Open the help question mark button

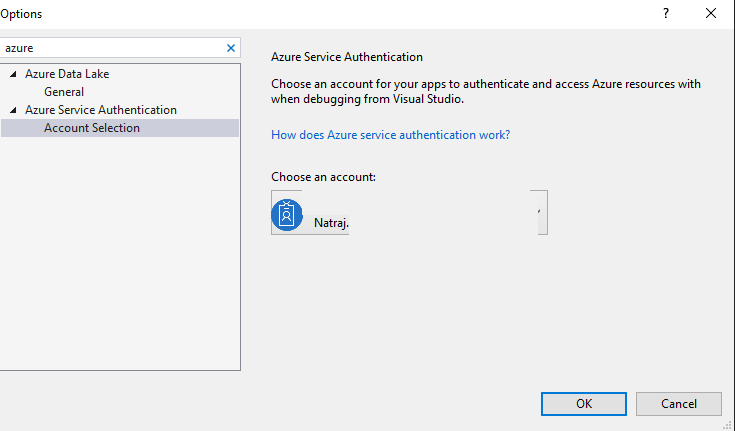(x=666, y=14)
